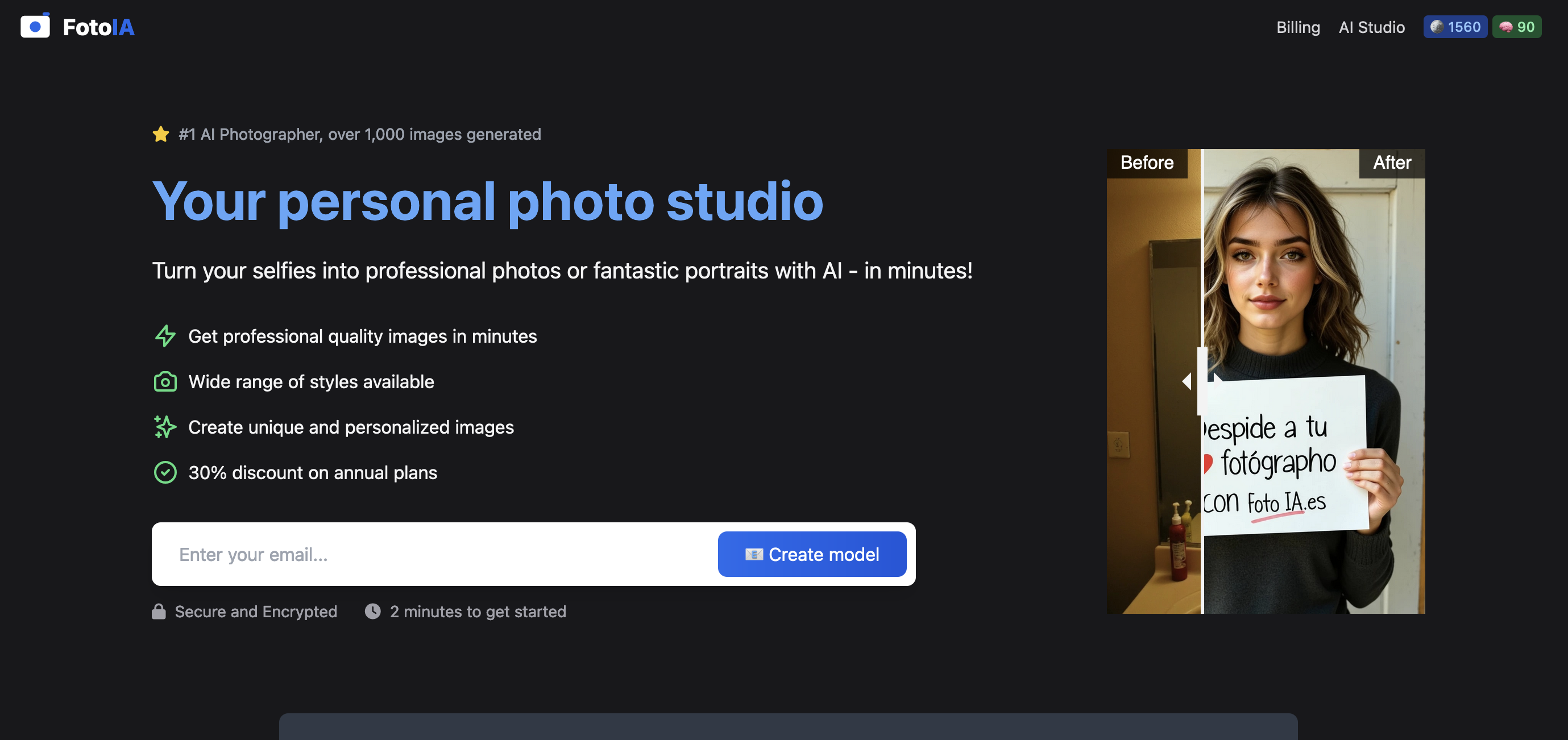Click the 1560 credits badge

point(1455,27)
